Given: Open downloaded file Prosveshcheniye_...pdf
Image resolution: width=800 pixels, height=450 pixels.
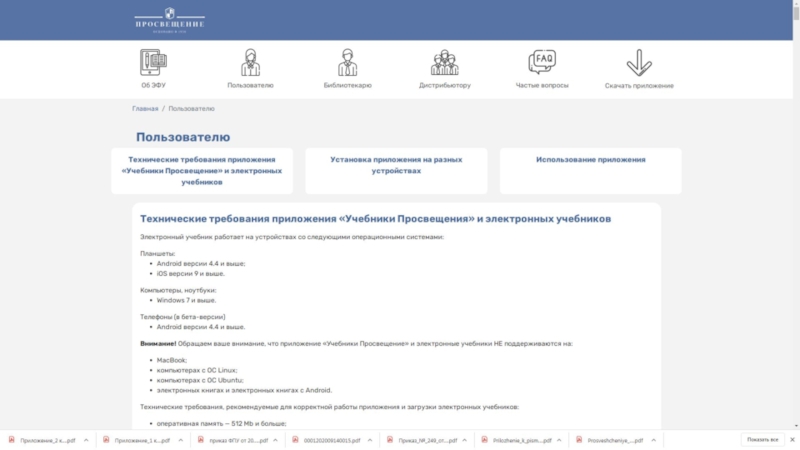Looking at the screenshot, I should point(615,440).
